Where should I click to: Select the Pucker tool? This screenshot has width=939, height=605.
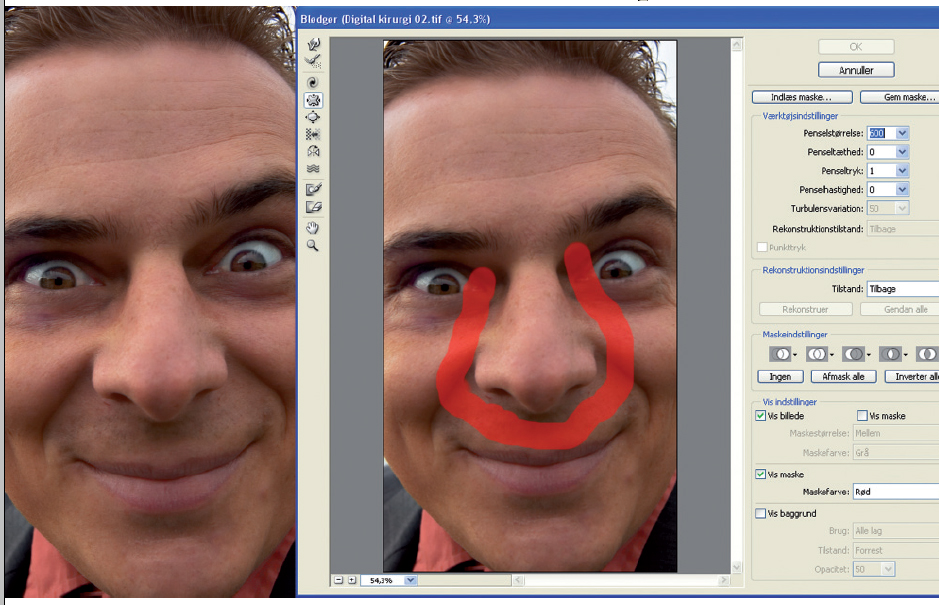coord(313,100)
